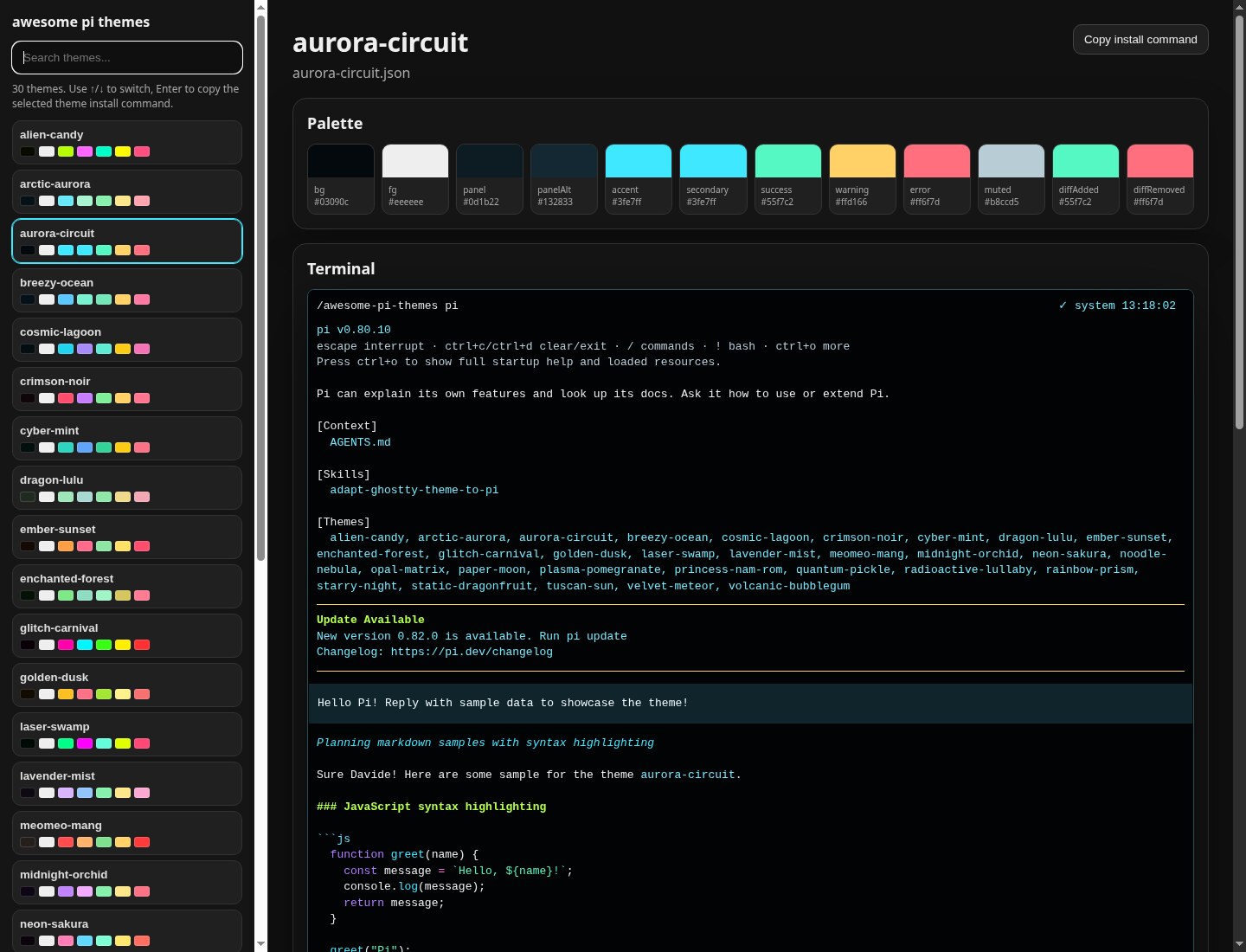Image resolution: width=1246 pixels, height=952 pixels.
Task: Click the sidebar scroll-up arrow
Action: [x=260, y=8]
